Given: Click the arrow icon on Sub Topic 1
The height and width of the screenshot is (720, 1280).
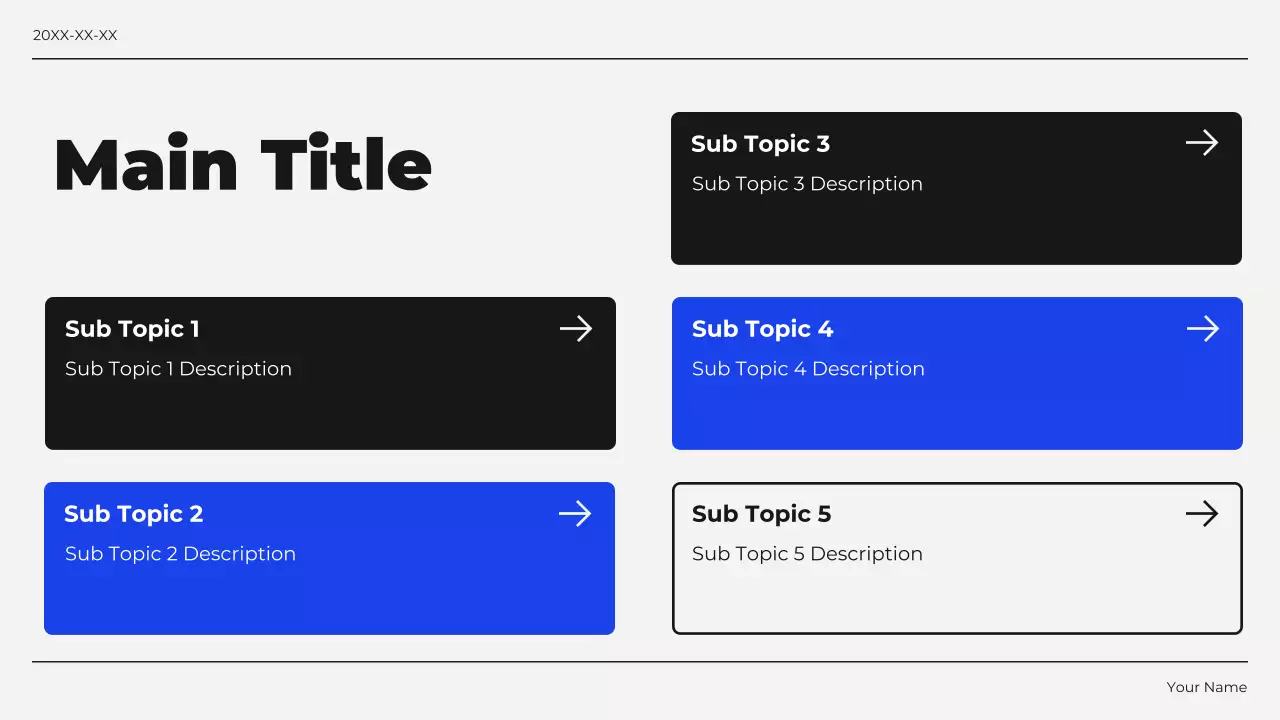Looking at the screenshot, I should [x=576, y=329].
